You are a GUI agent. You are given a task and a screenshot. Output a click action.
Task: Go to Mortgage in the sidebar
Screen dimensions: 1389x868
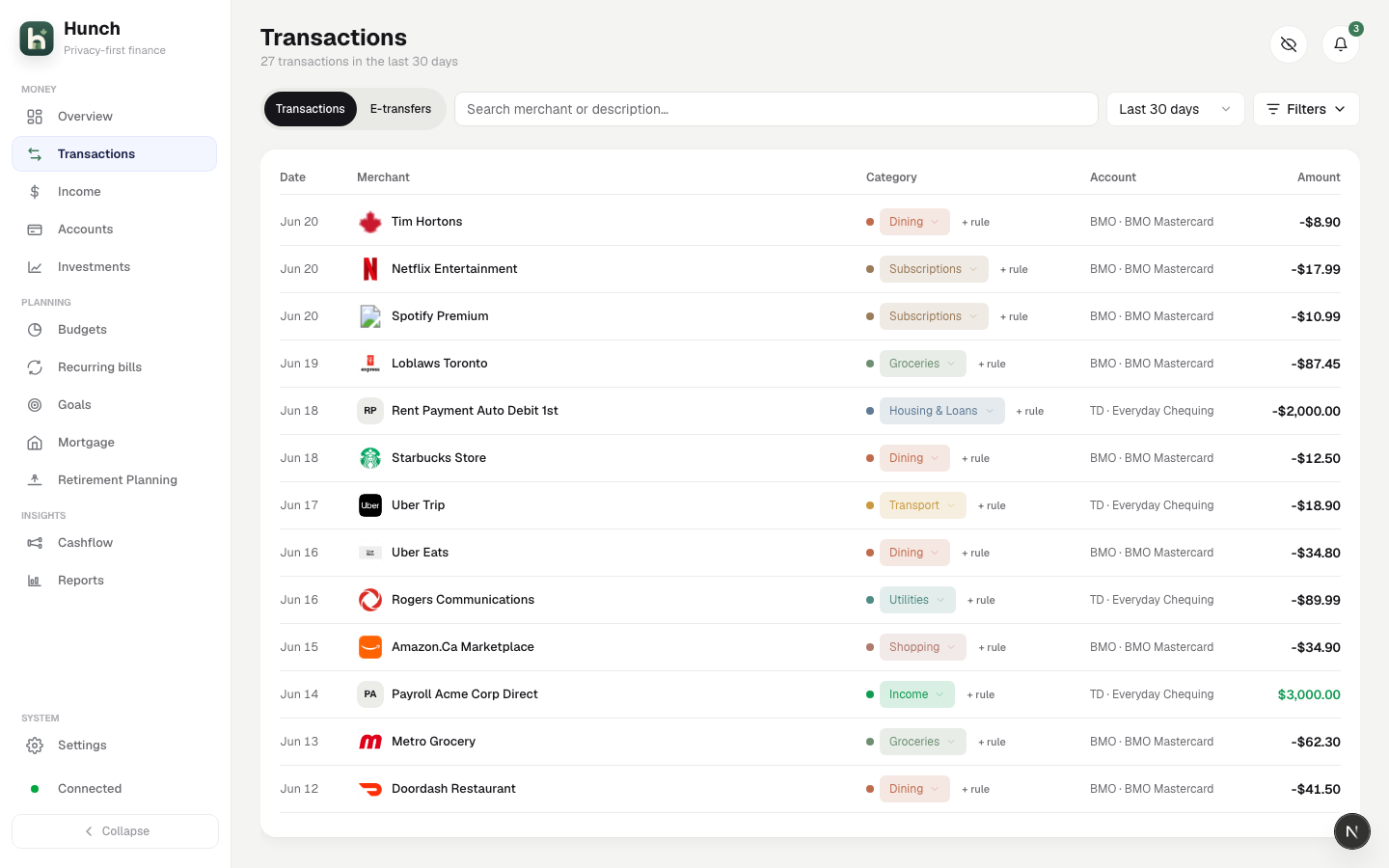point(114,443)
